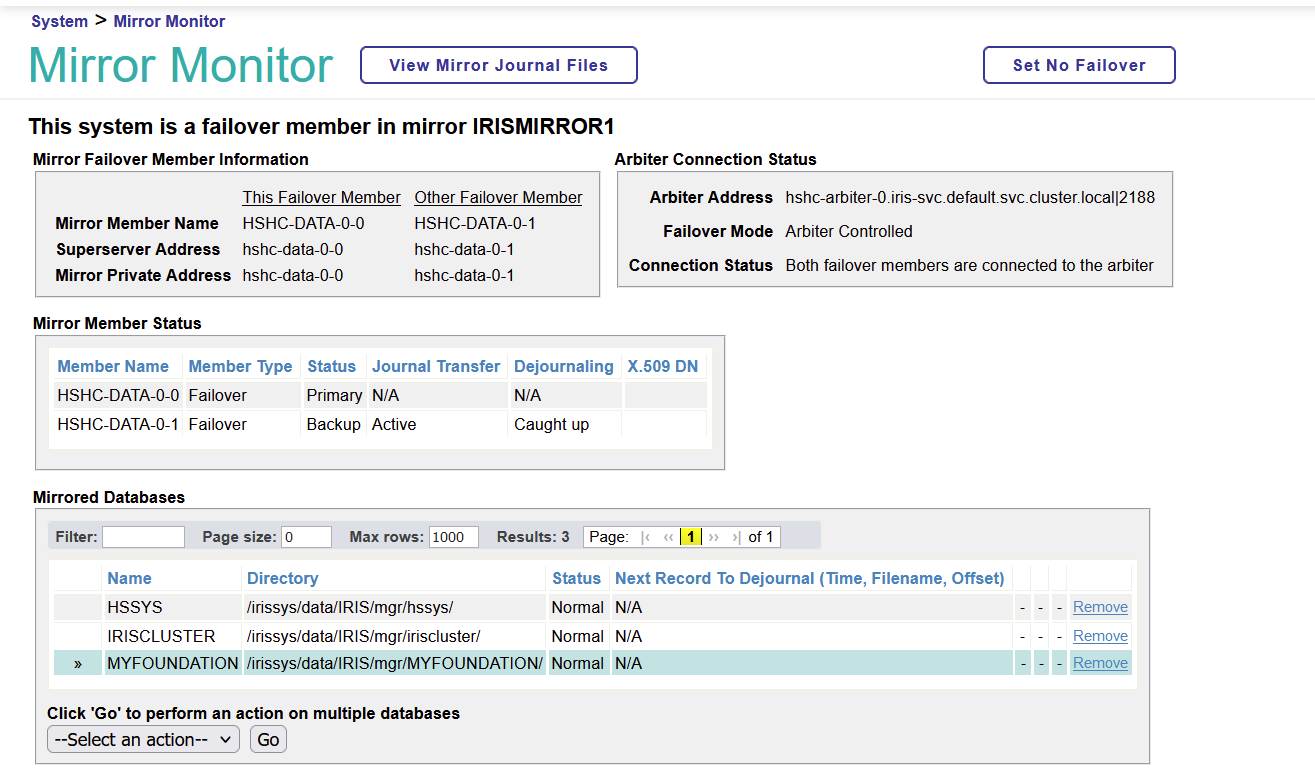Sort databases by Name column header
1315x781 pixels.
click(x=129, y=578)
